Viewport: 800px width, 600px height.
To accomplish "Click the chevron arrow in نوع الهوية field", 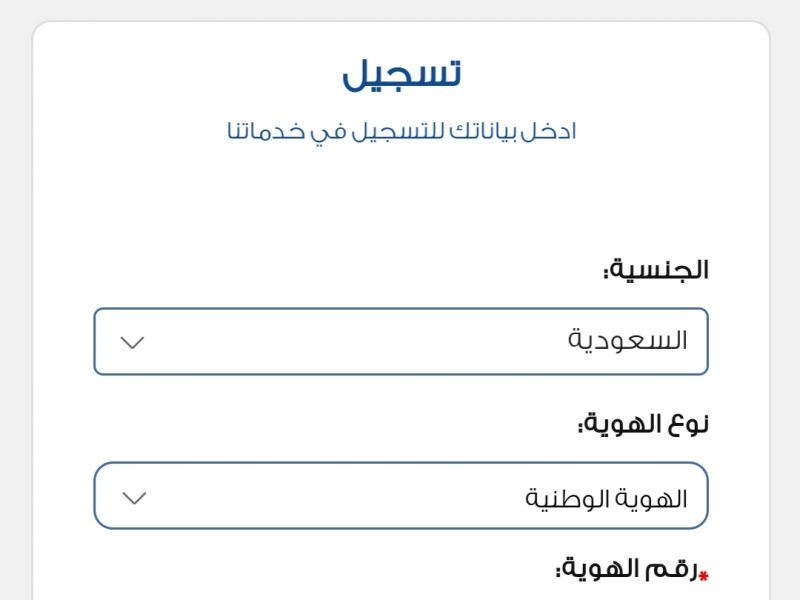I will [x=135, y=498].
